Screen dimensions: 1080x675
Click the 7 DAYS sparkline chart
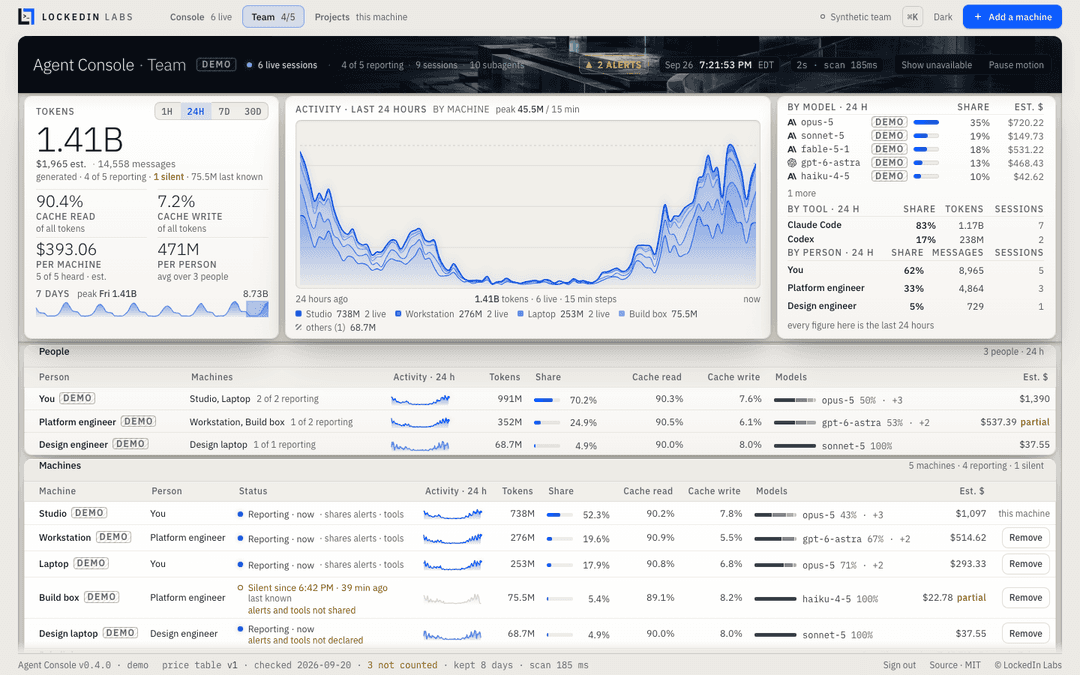click(x=152, y=309)
